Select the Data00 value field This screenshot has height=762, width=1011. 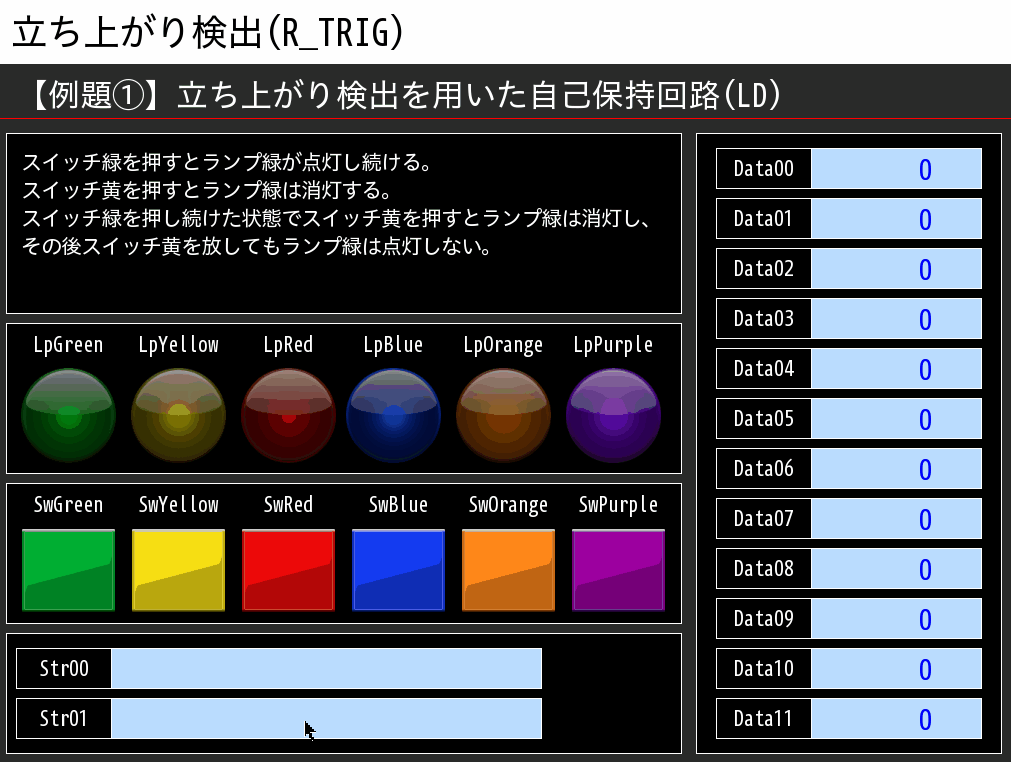[896, 169]
